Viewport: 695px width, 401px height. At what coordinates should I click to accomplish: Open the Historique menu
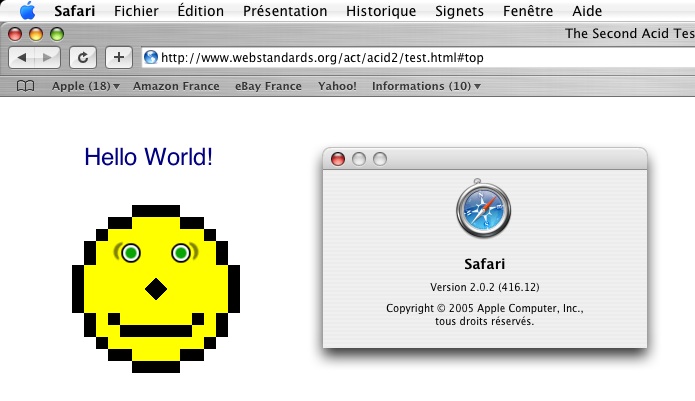tap(381, 11)
